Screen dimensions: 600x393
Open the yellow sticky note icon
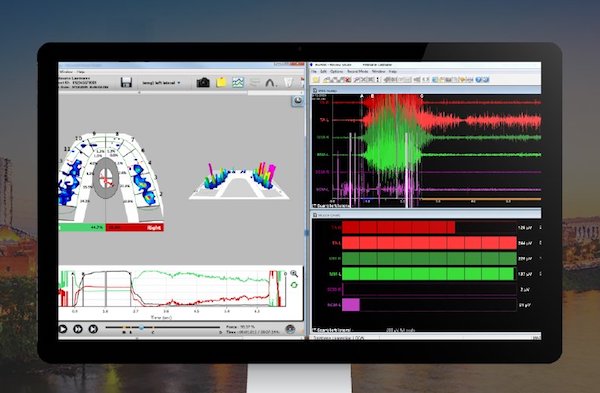(221, 82)
